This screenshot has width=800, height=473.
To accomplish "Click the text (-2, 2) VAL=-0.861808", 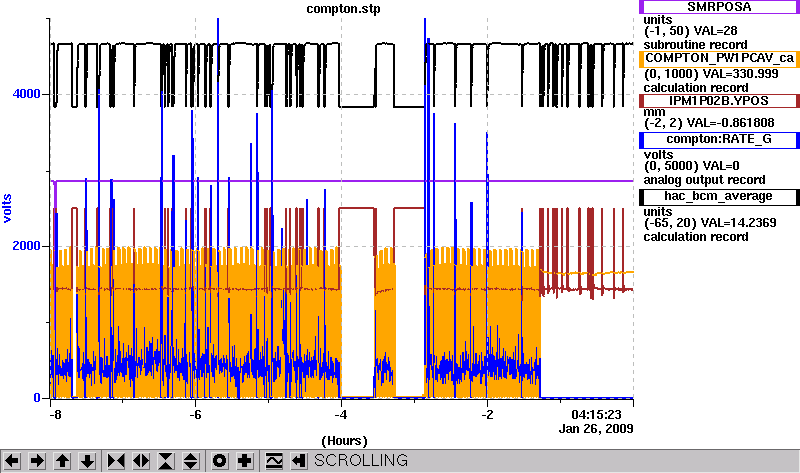I will click(x=709, y=122).
